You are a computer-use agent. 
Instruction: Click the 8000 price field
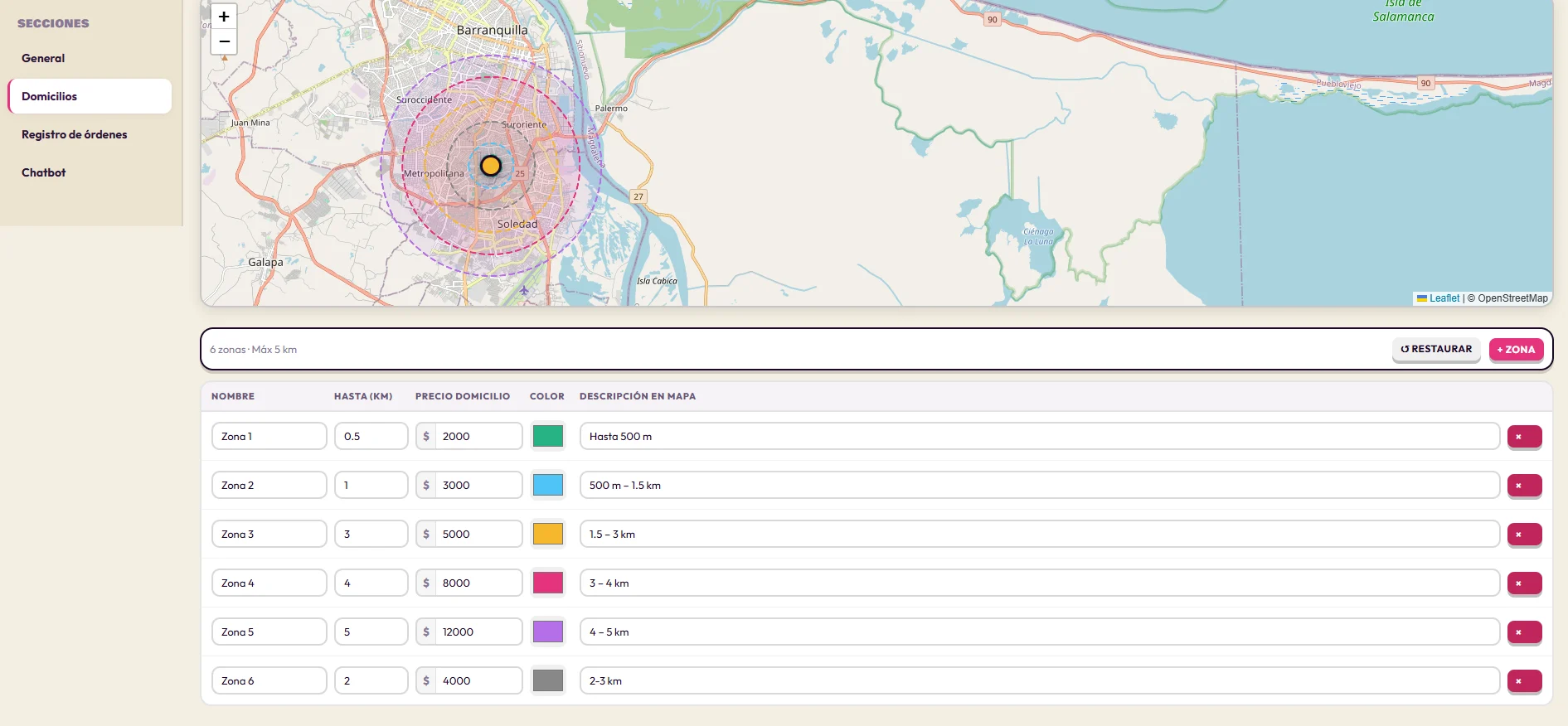479,583
